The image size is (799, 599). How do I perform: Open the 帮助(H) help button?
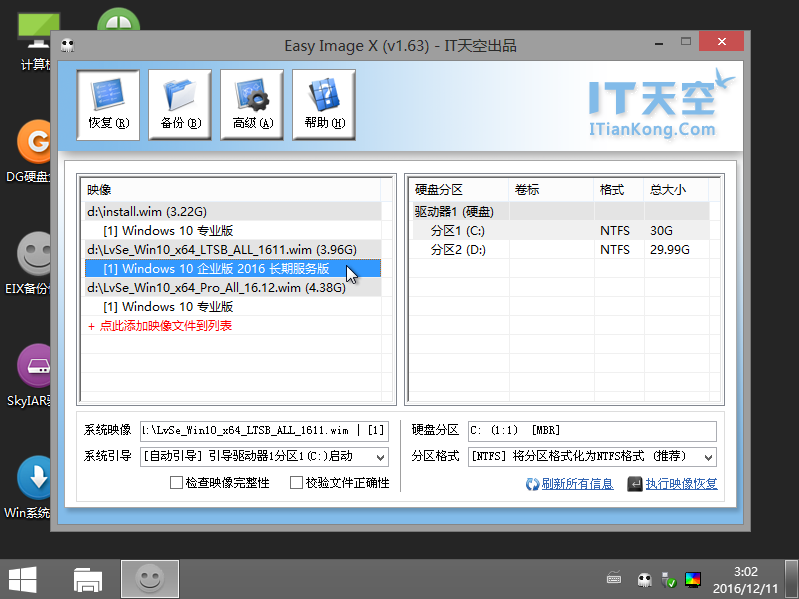pos(324,105)
